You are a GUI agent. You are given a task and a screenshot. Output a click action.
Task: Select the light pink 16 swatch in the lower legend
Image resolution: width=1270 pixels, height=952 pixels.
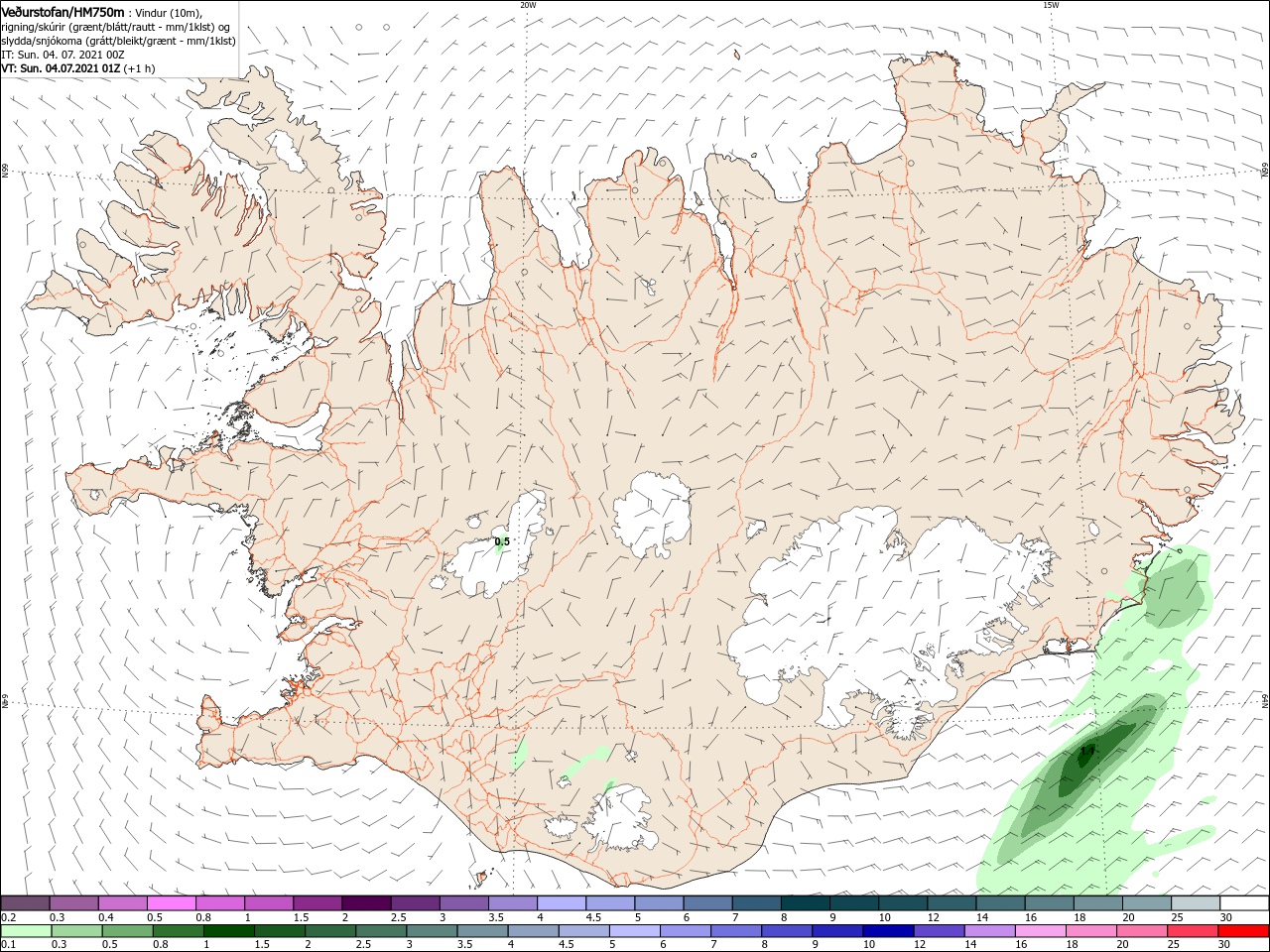coord(1042,932)
